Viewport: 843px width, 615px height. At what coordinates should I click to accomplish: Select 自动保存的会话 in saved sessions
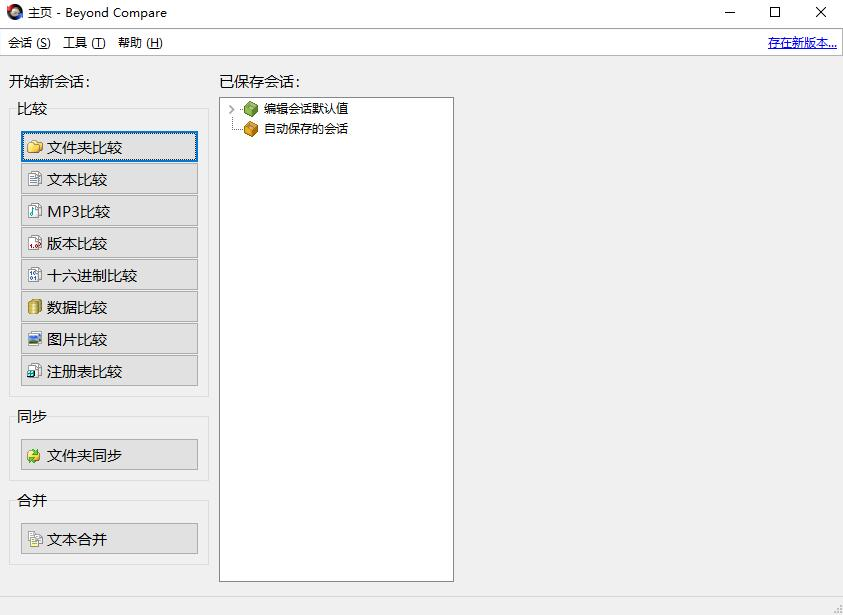point(306,128)
